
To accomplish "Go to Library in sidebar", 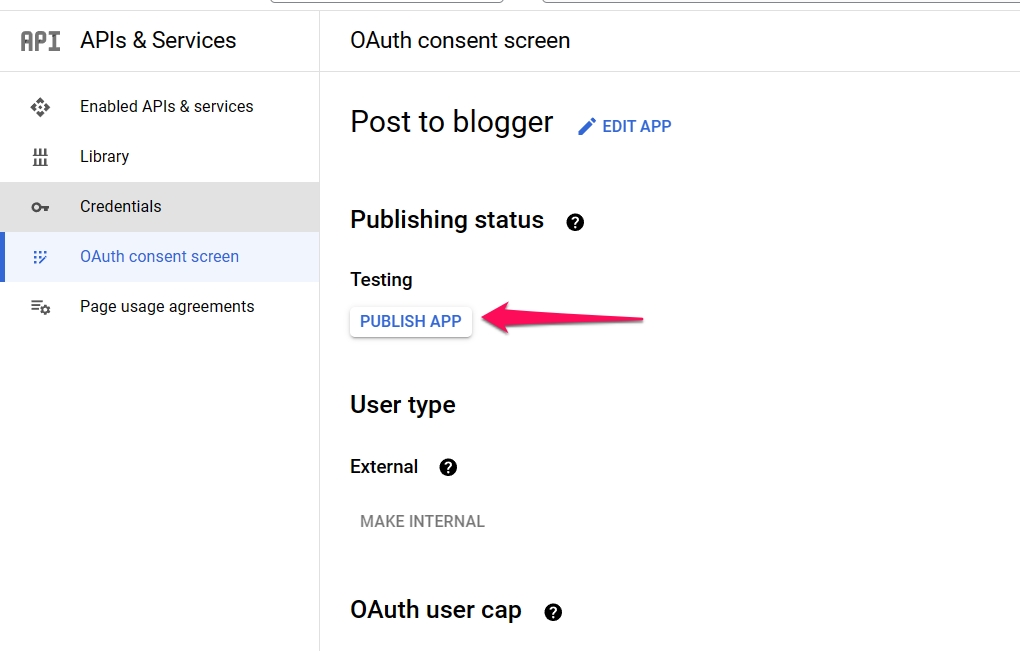I will point(159,157).
